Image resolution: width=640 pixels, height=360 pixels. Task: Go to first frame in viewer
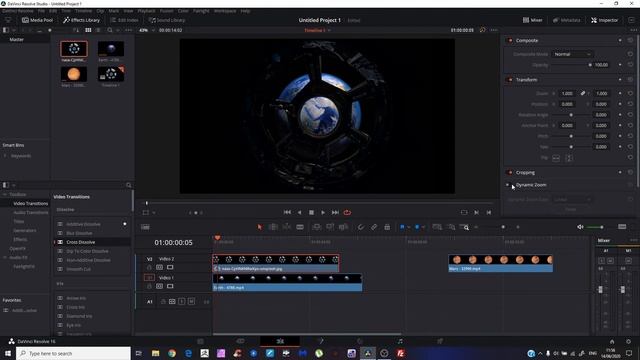[287, 212]
